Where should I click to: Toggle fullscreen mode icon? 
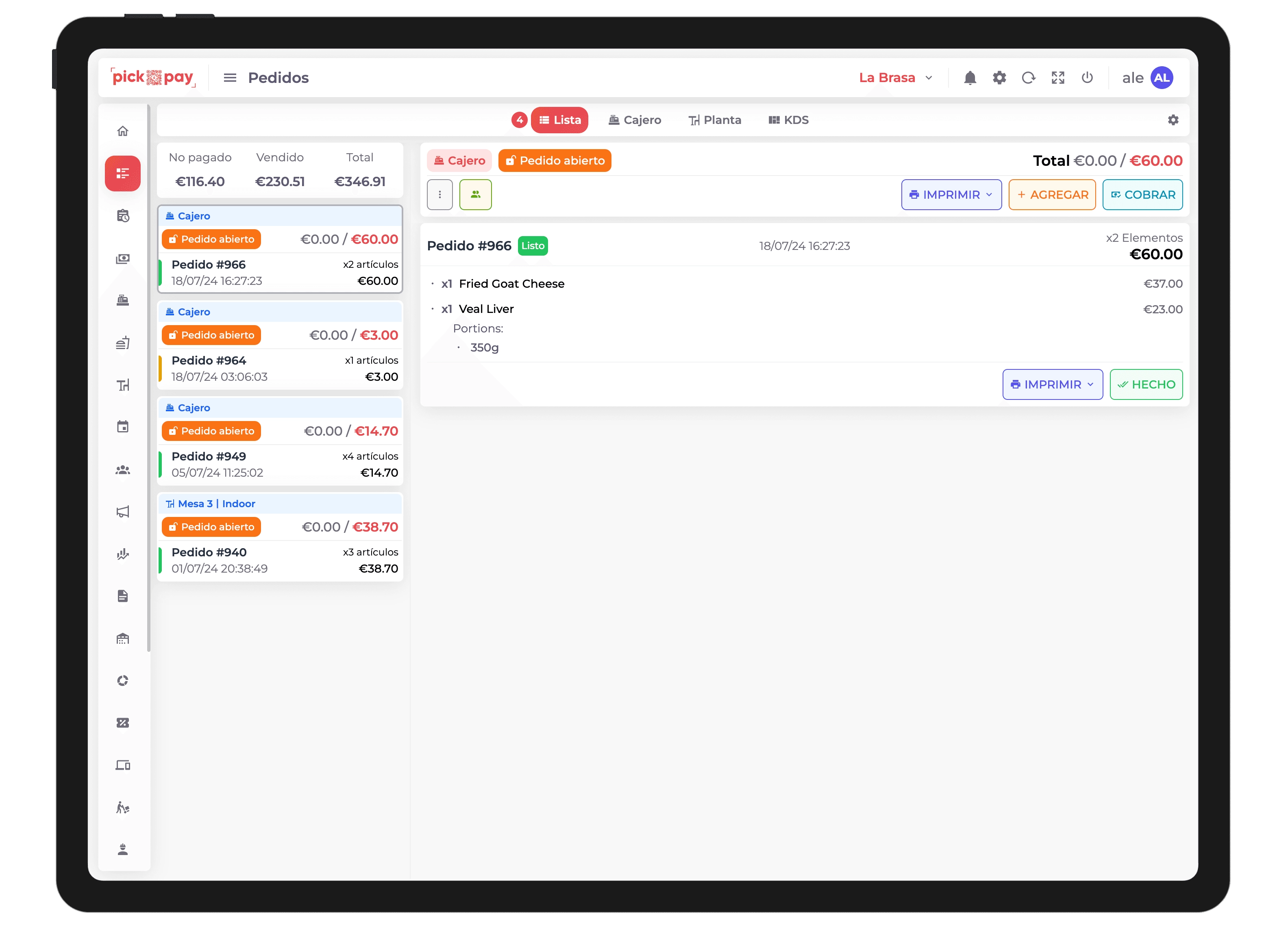[x=1058, y=78]
